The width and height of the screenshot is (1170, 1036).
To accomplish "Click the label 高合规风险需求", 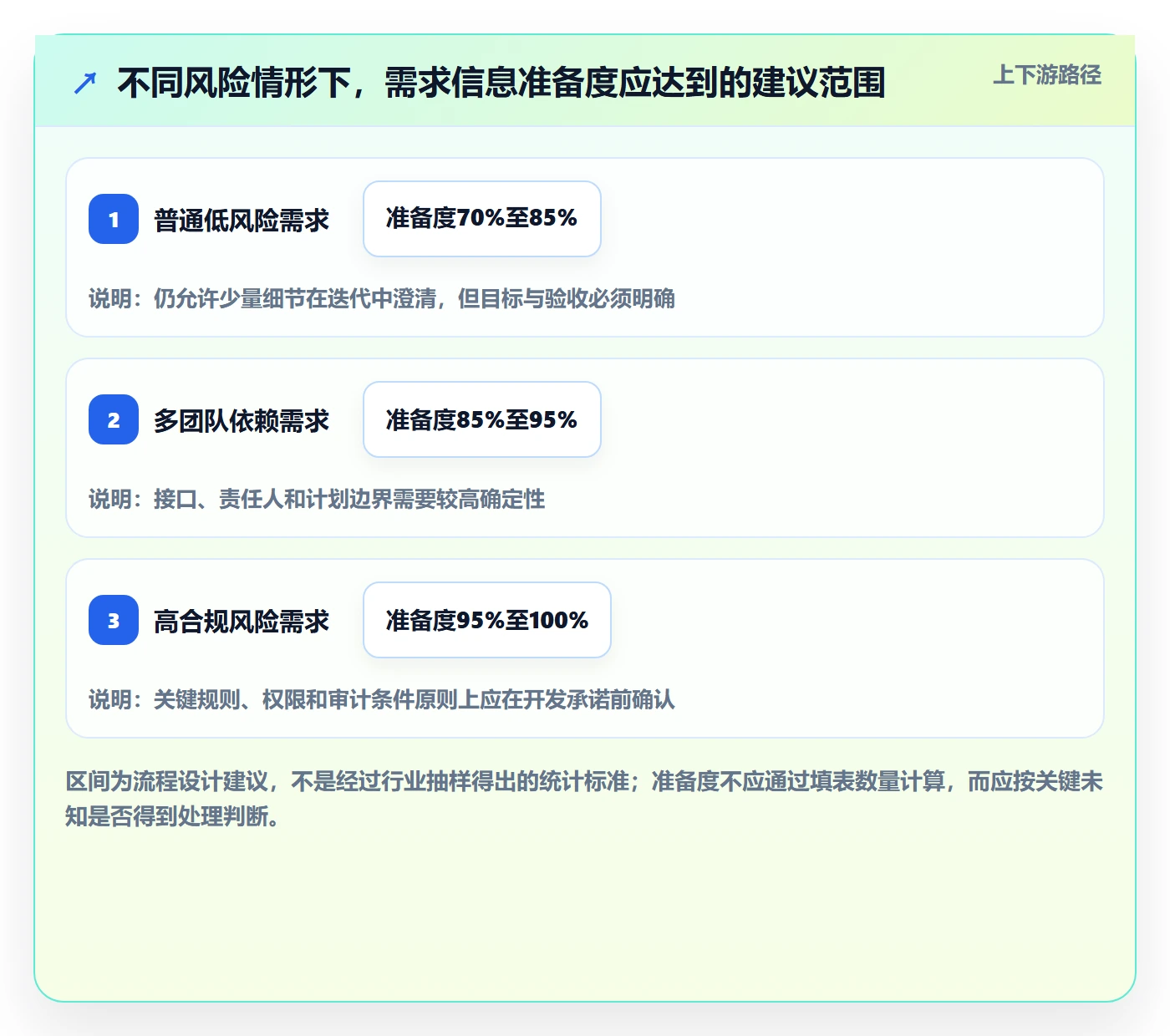I will pyautogui.click(x=242, y=621).
